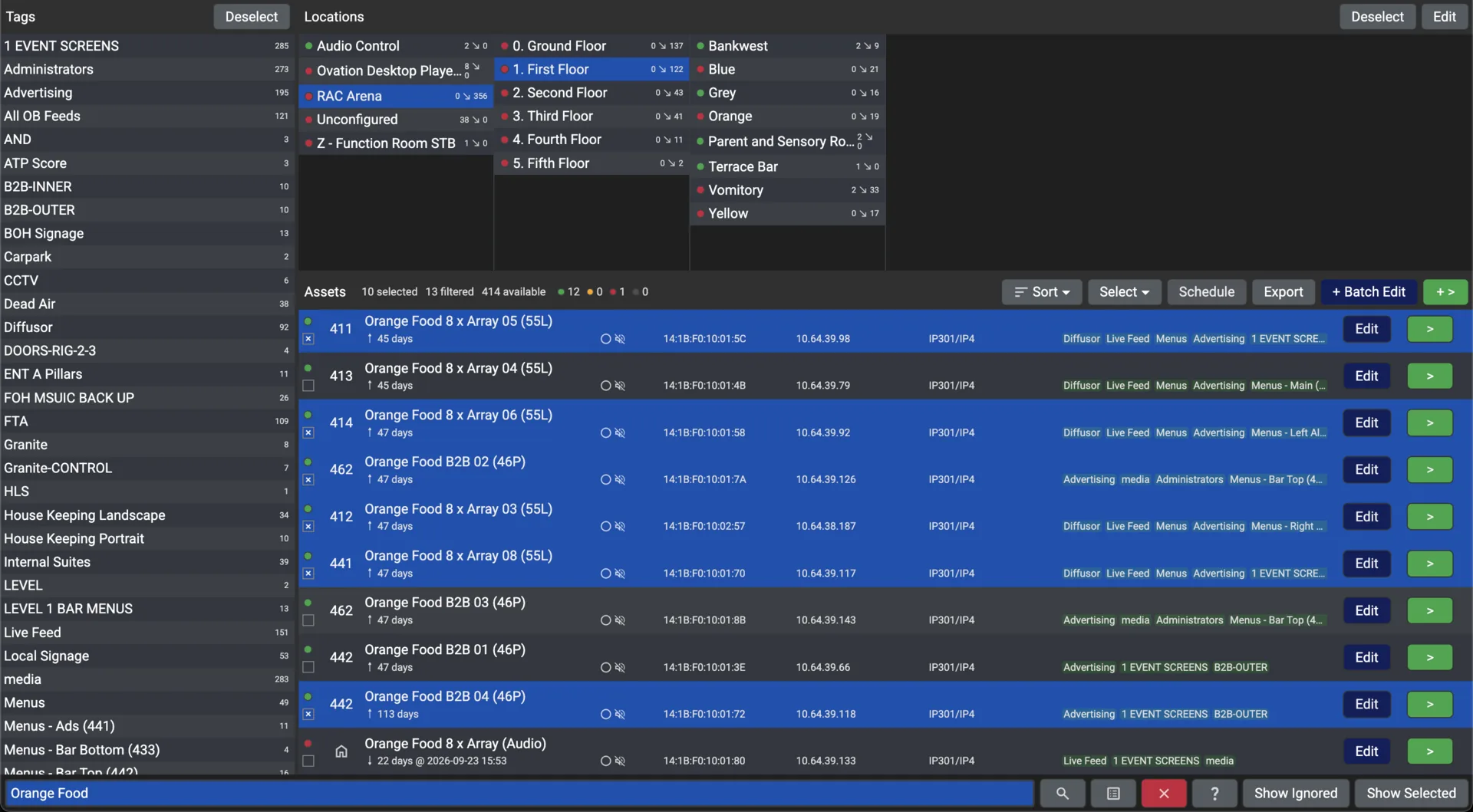Image resolution: width=1473 pixels, height=812 pixels.
Task: Select the Diffusor tag in Tags list
Action: [x=147, y=327]
